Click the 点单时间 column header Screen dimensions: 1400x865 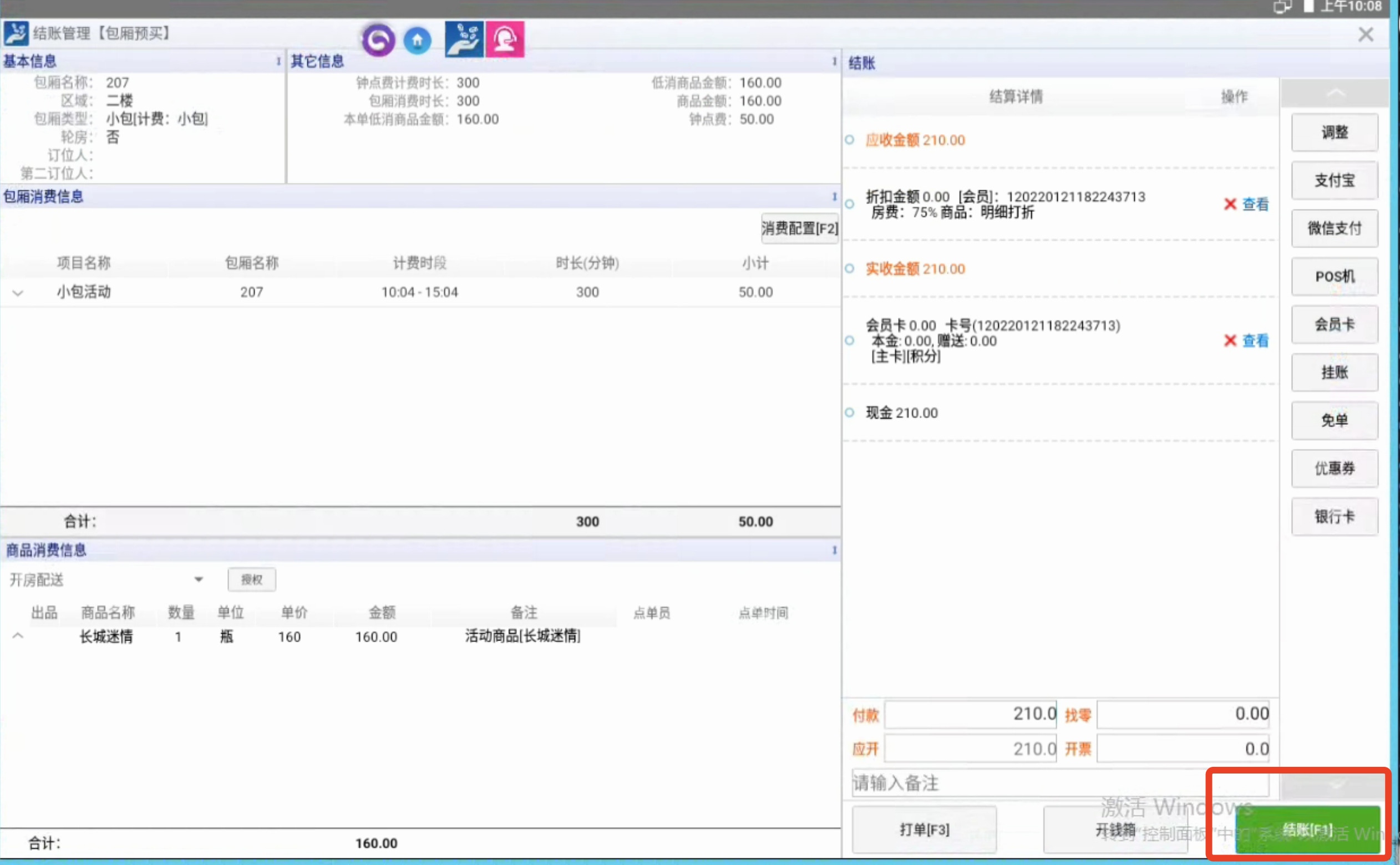763,613
